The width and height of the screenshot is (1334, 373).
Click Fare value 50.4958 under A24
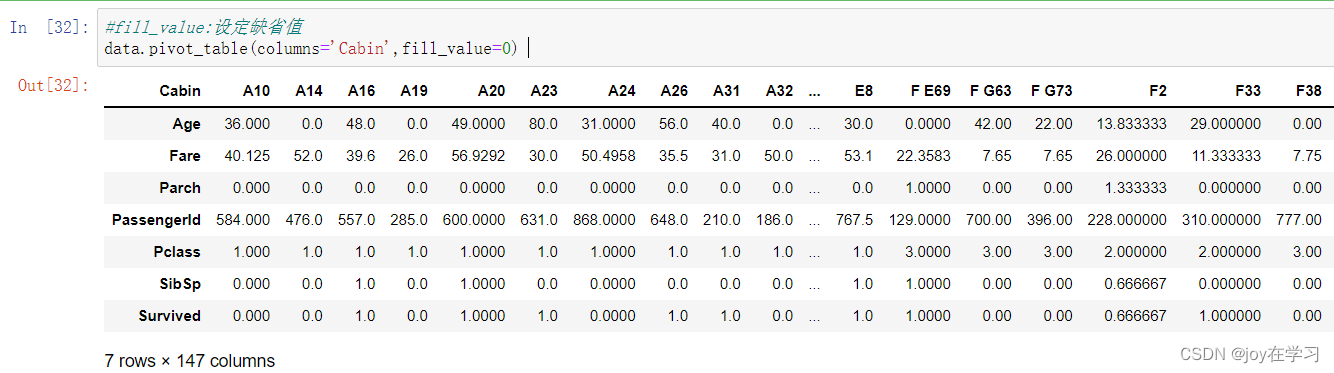point(609,156)
